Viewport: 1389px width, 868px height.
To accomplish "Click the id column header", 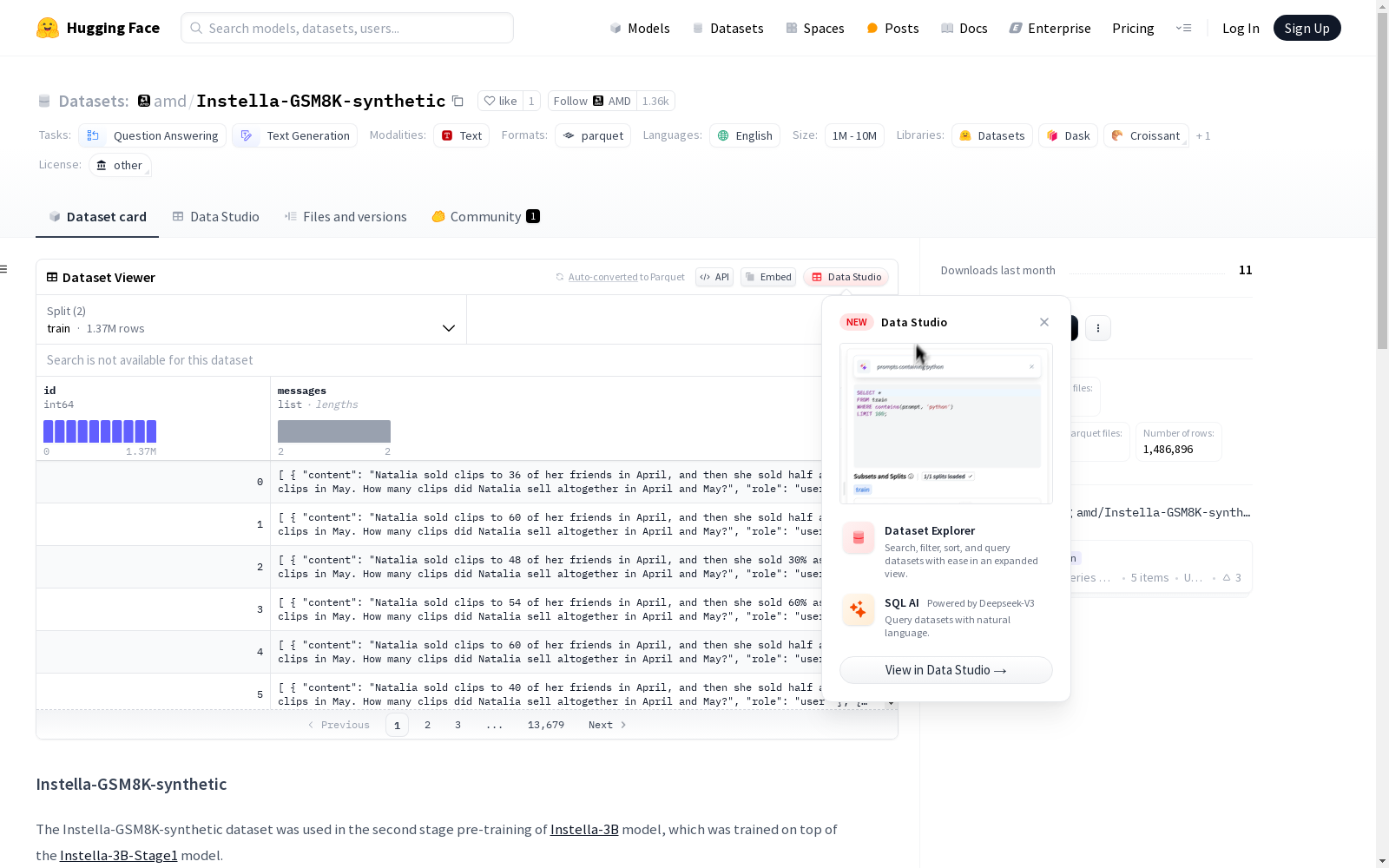I will [49, 391].
